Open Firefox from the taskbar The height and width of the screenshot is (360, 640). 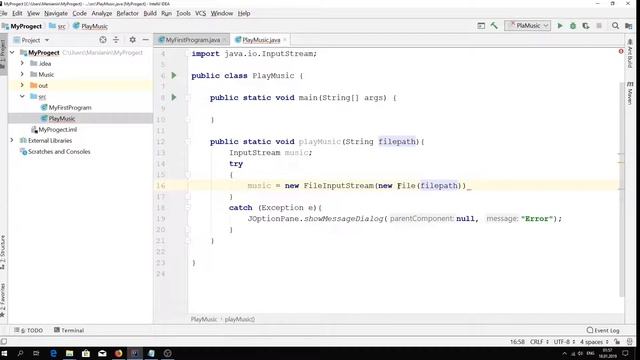coord(118,353)
